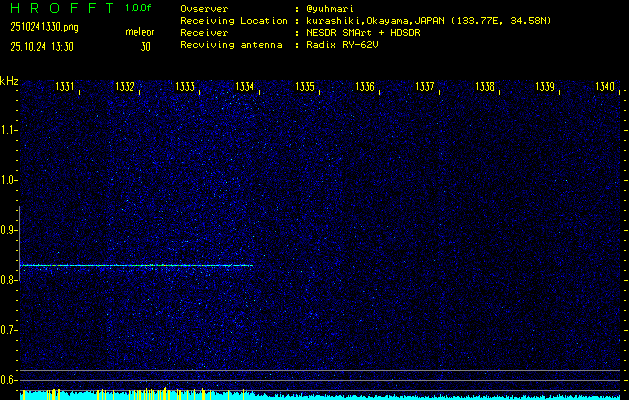Click the bright horizontal signal line

[135, 265]
